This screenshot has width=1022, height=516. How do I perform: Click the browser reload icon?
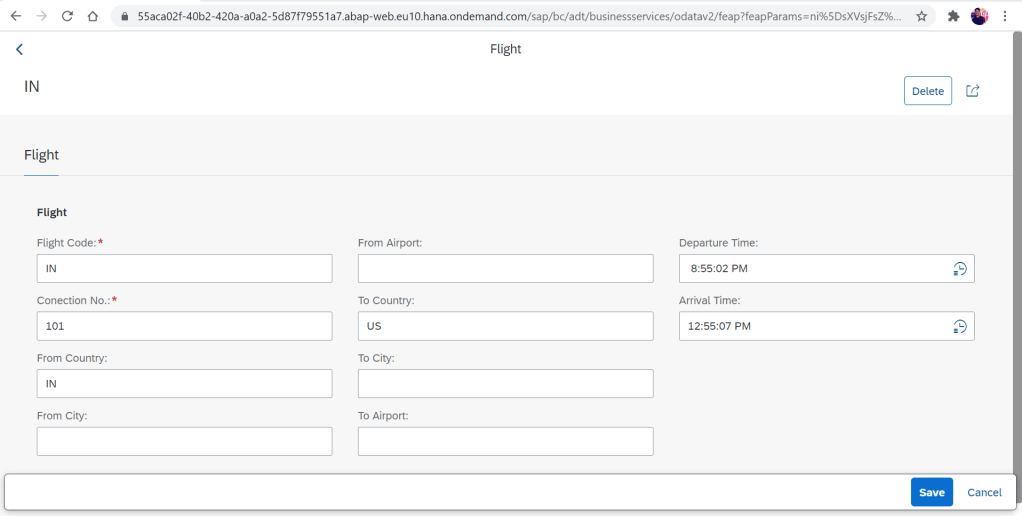pyautogui.click(x=67, y=16)
